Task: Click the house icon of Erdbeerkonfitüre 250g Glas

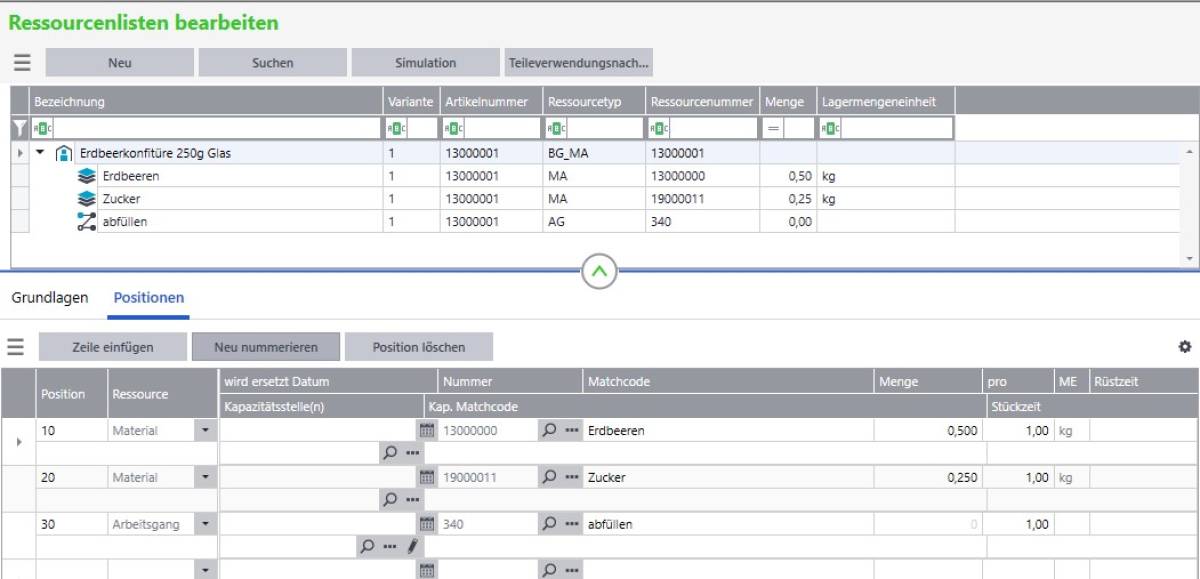Action: click(x=64, y=153)
